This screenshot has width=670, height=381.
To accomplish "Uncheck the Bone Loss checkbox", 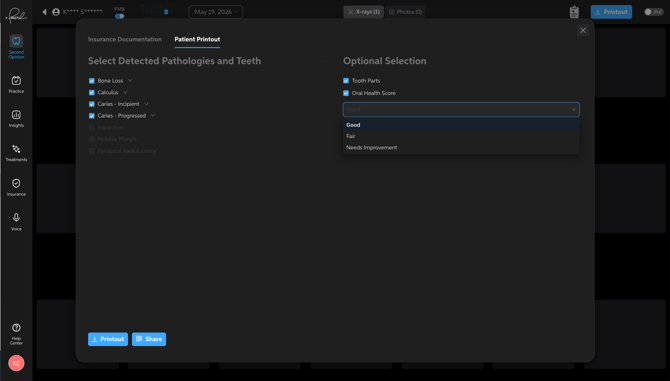I will tap(91, 81).
